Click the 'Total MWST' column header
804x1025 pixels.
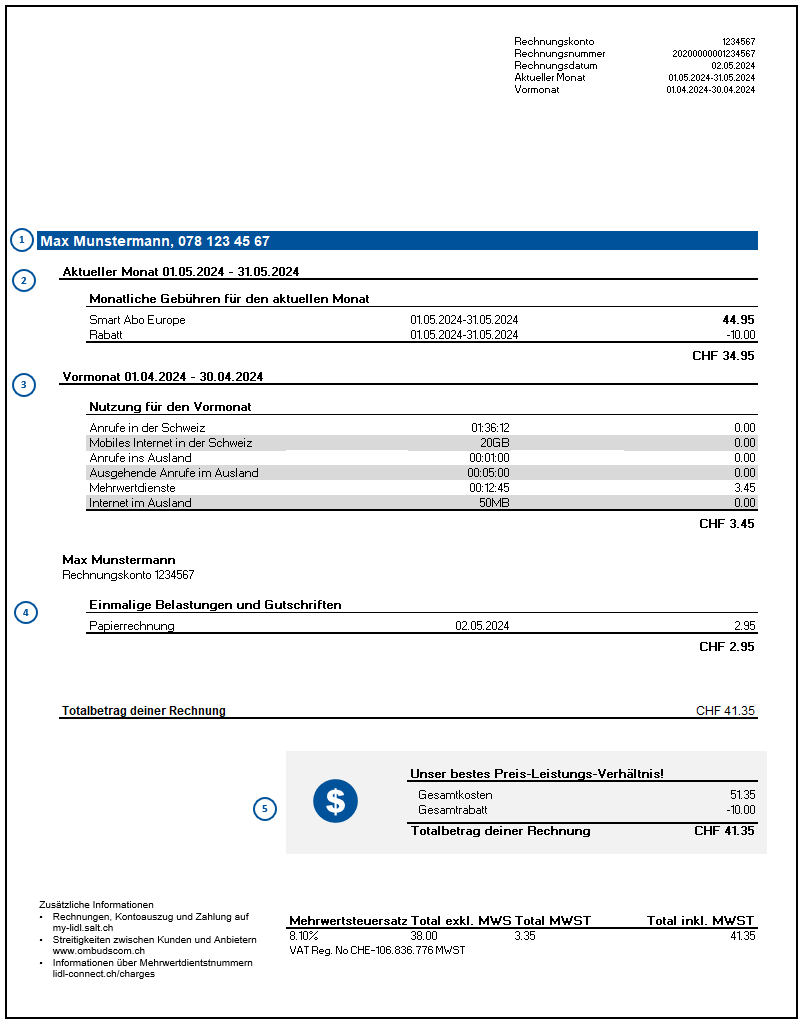[x=553, y=920]
